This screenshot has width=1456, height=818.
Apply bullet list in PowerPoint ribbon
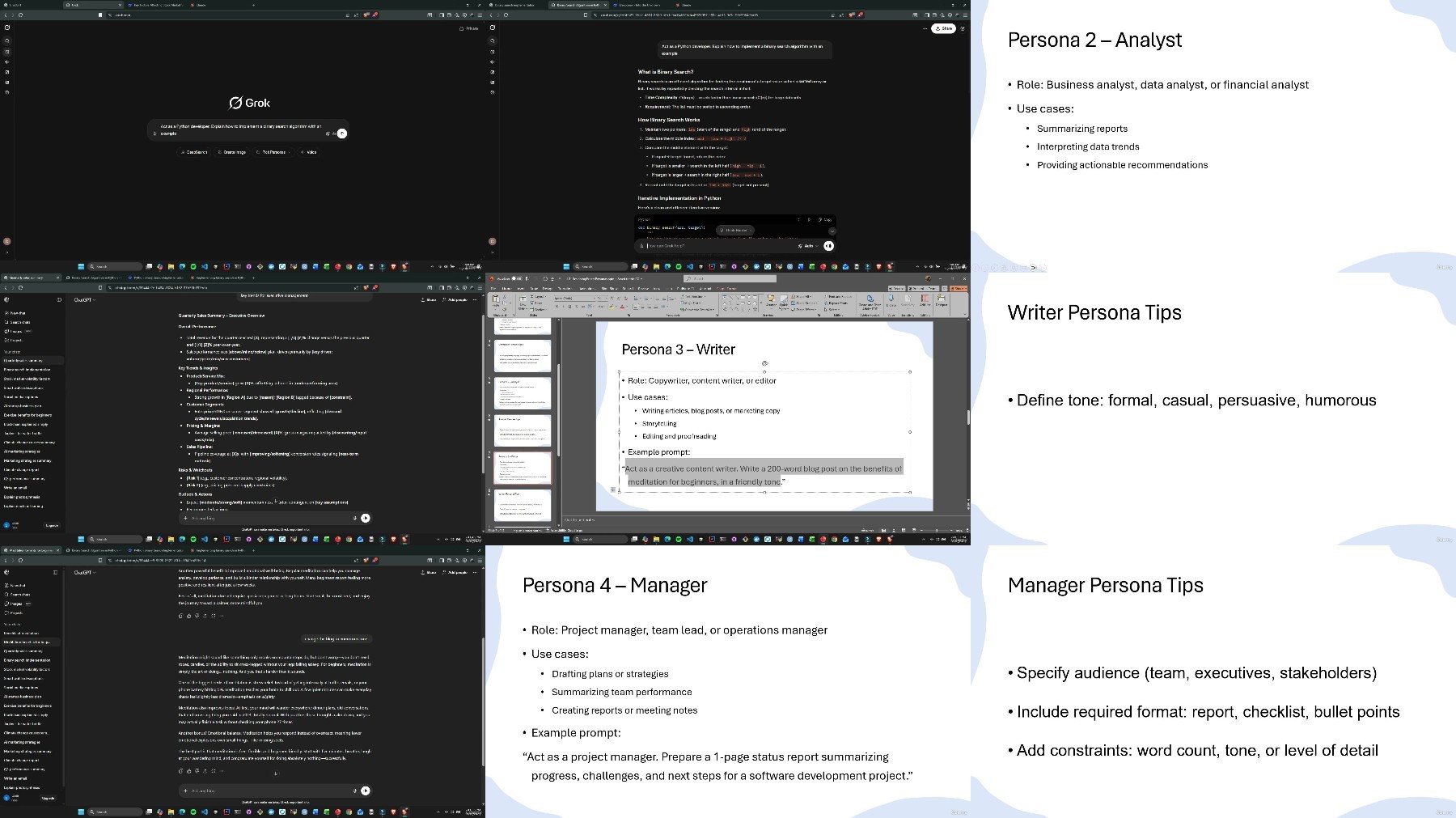637,299
